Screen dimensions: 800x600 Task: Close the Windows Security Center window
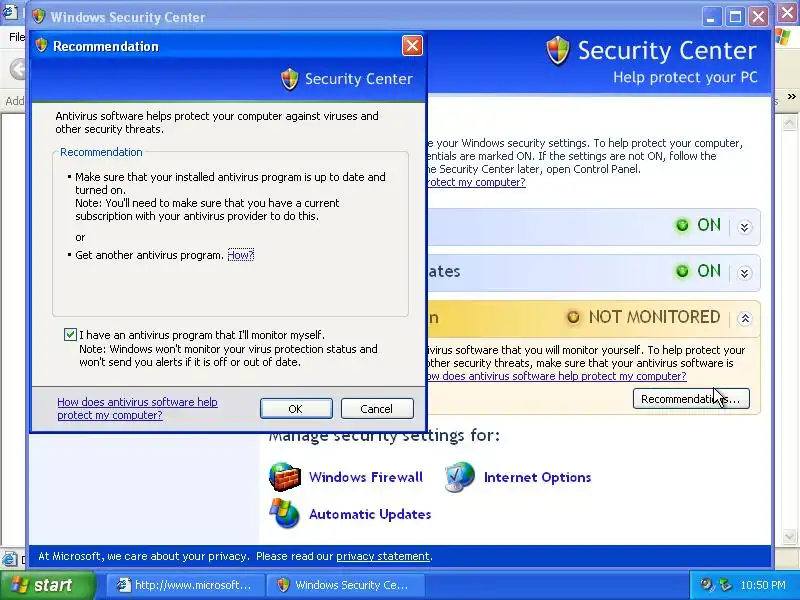[x=759, y=17]
